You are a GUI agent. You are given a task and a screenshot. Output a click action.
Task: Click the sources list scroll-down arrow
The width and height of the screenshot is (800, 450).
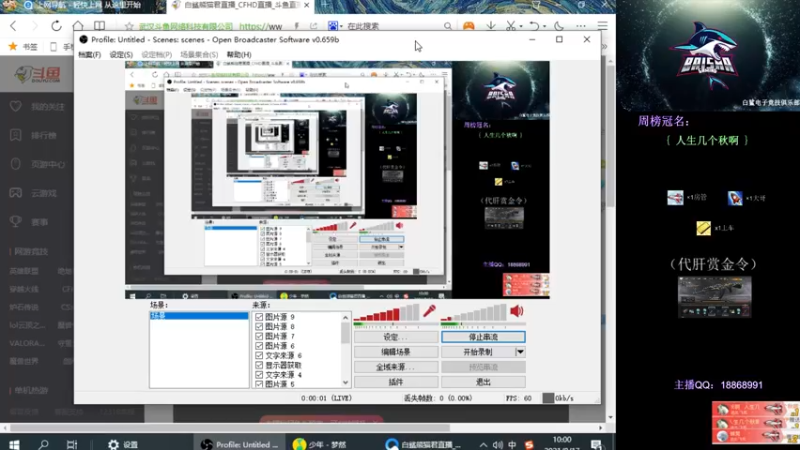(x=345, y=383)
